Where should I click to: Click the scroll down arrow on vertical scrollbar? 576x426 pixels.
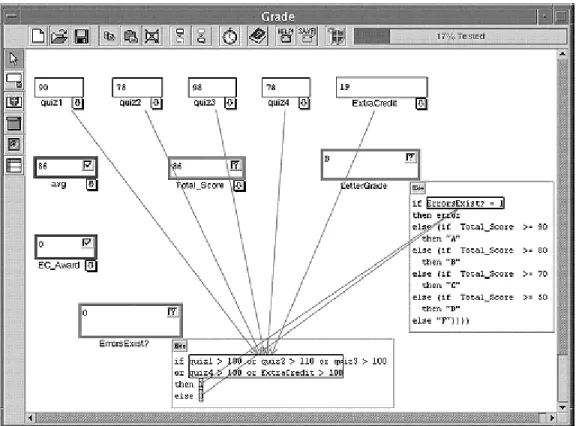point(562,407)
